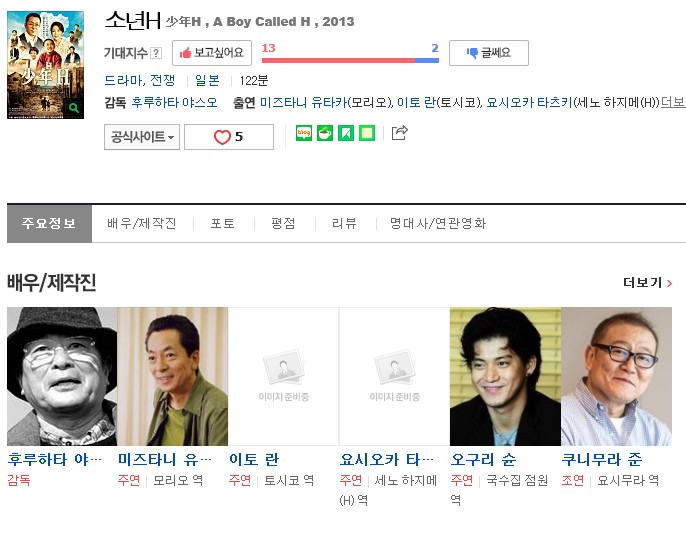This screenshot has height=536, width=686.
Task: Vote 글쎄요 thumbs-down button
Action: 489,53
